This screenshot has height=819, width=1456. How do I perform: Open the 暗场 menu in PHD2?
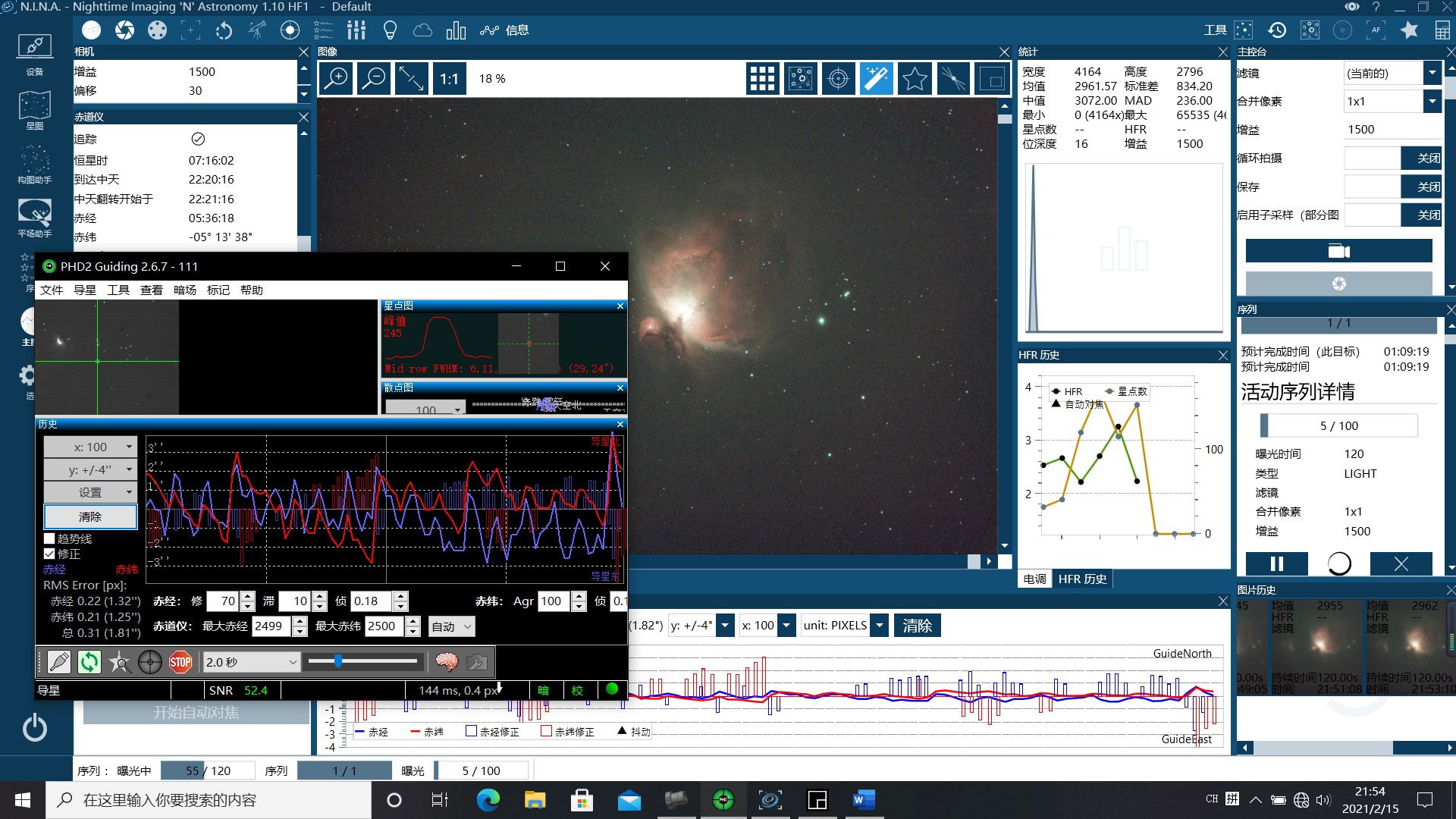[x=185, y=290]
